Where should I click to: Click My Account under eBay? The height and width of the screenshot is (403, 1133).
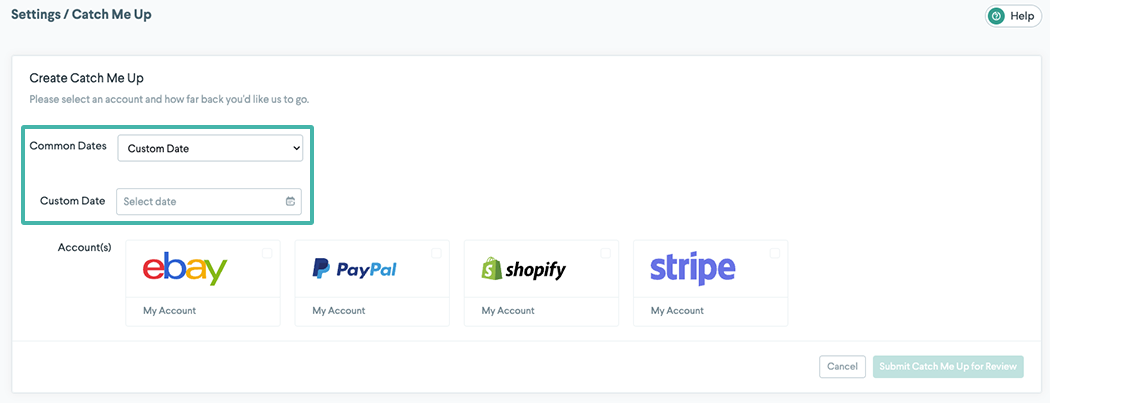click(x=169, y=311)
